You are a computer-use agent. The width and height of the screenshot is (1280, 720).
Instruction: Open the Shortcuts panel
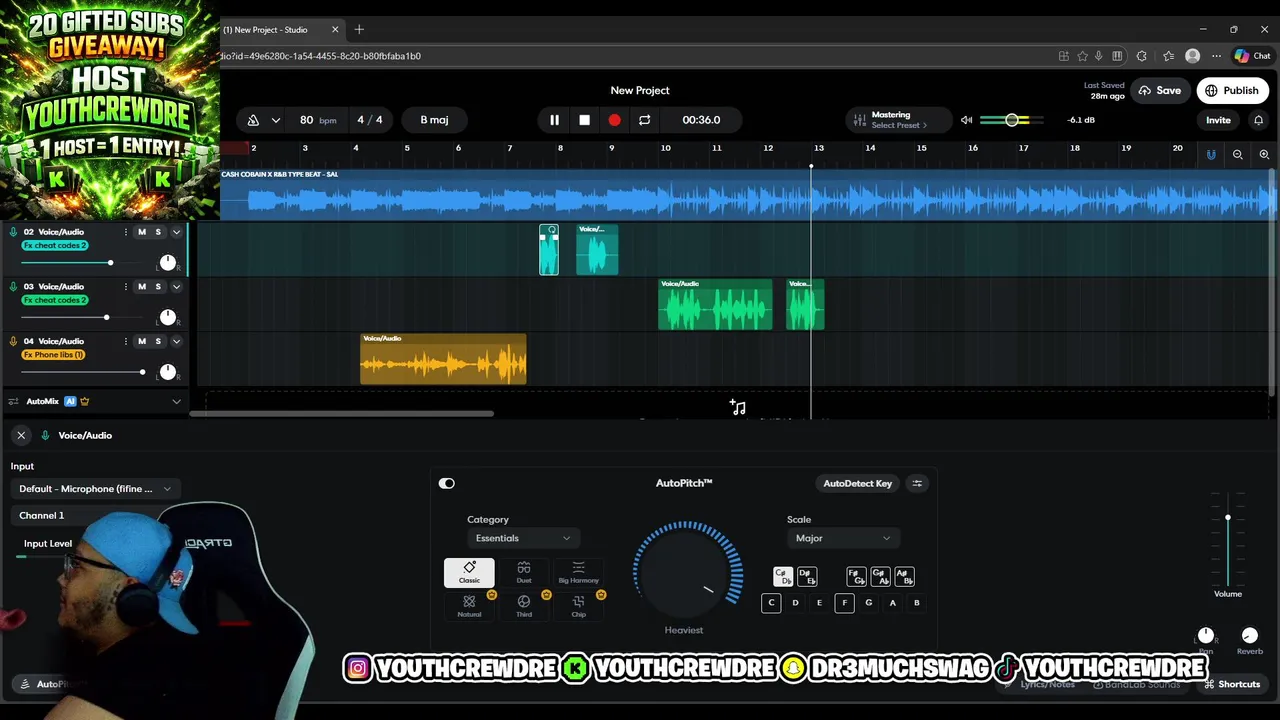1232,685
